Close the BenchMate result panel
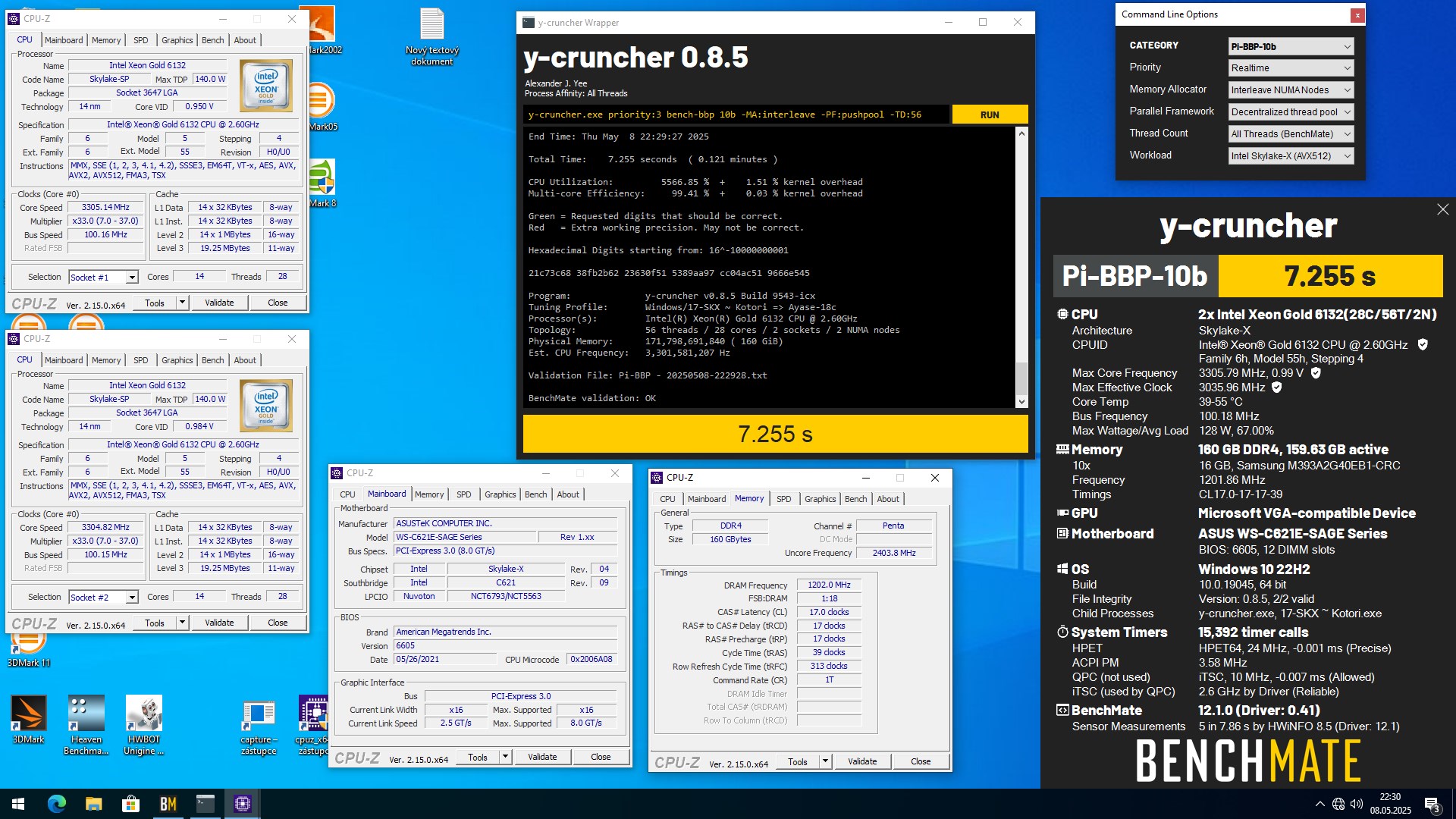1456x819 pixels. [1442, 209]
